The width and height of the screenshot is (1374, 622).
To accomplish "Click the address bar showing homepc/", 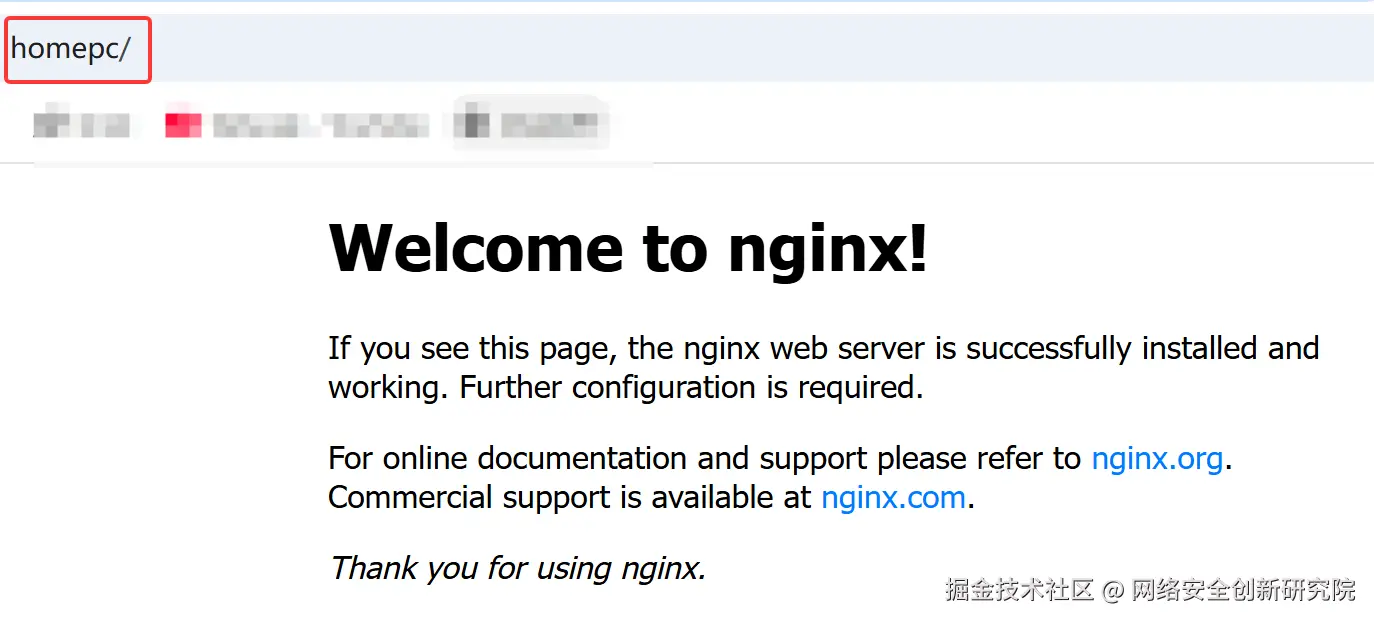I will pyautogui.click(x=687, y=48).
